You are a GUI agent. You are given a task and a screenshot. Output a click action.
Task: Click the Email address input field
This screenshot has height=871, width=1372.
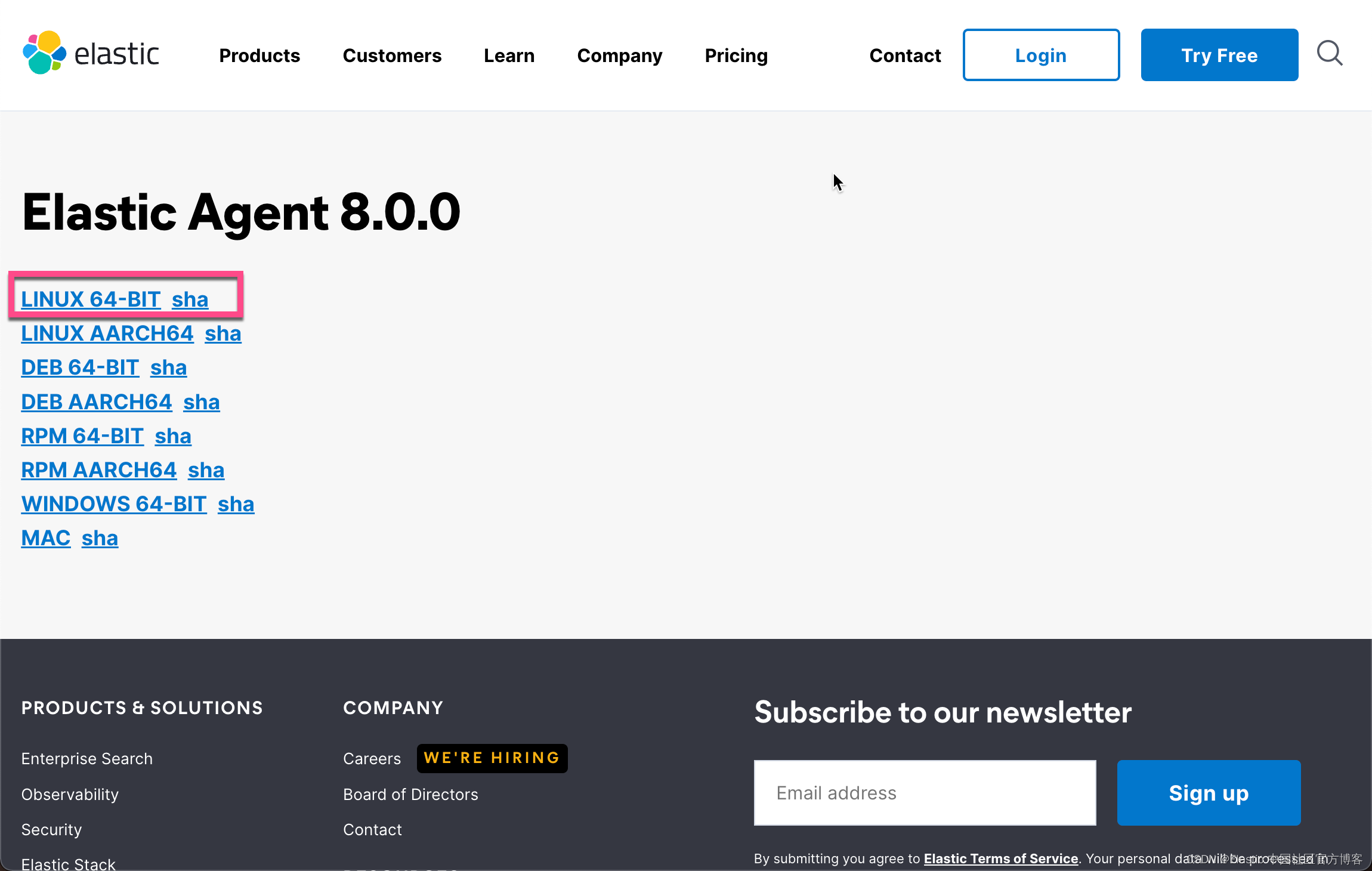point(924,793)
